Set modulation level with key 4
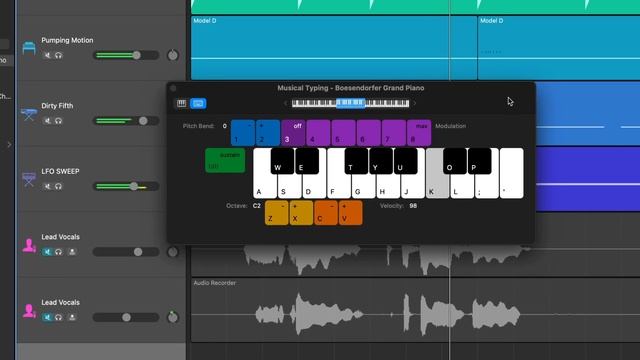Image resolution: width=640 pixels, height=360 pixels. pos(318,133)
